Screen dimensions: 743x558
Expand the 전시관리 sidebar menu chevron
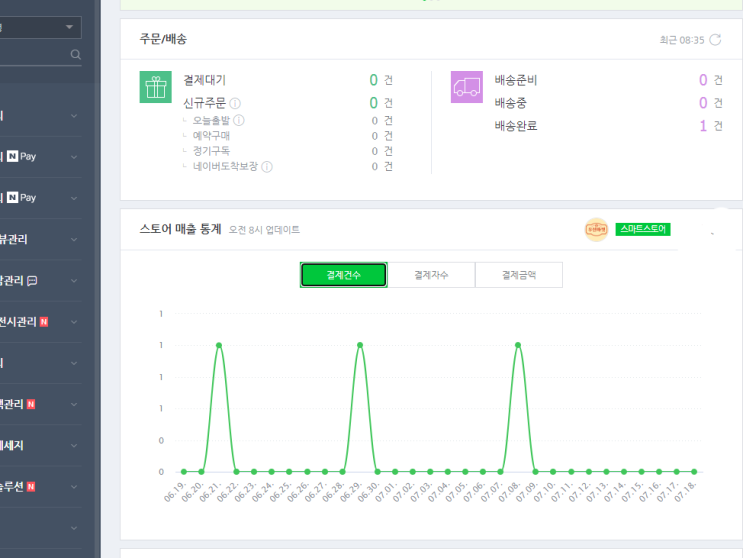[x=74, y=322]
